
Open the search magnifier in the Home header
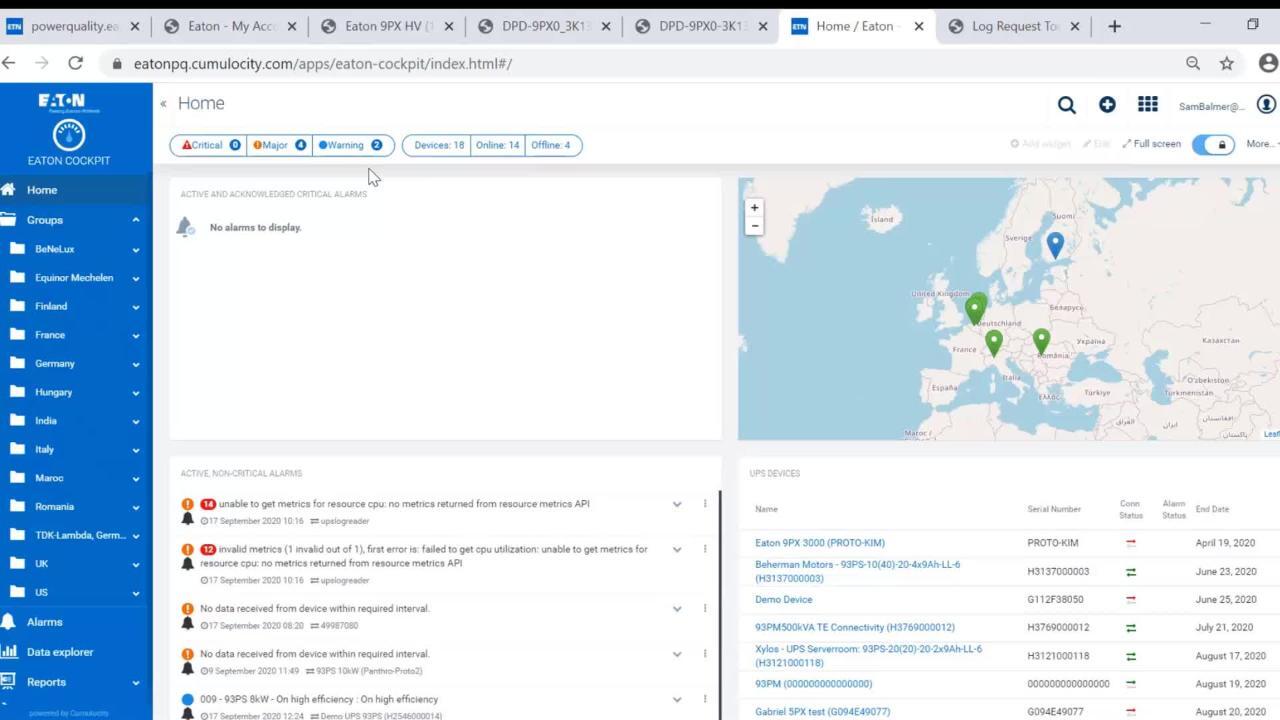1067,105
